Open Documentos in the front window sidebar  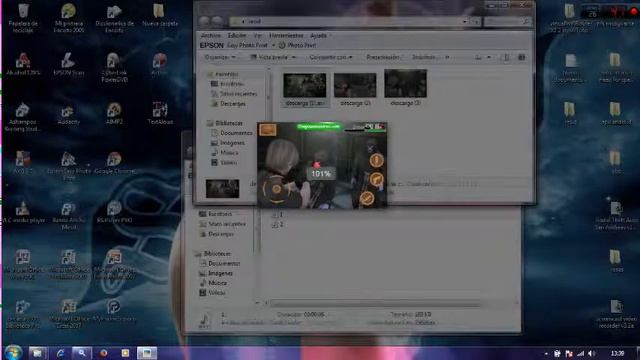pos(232,133)
